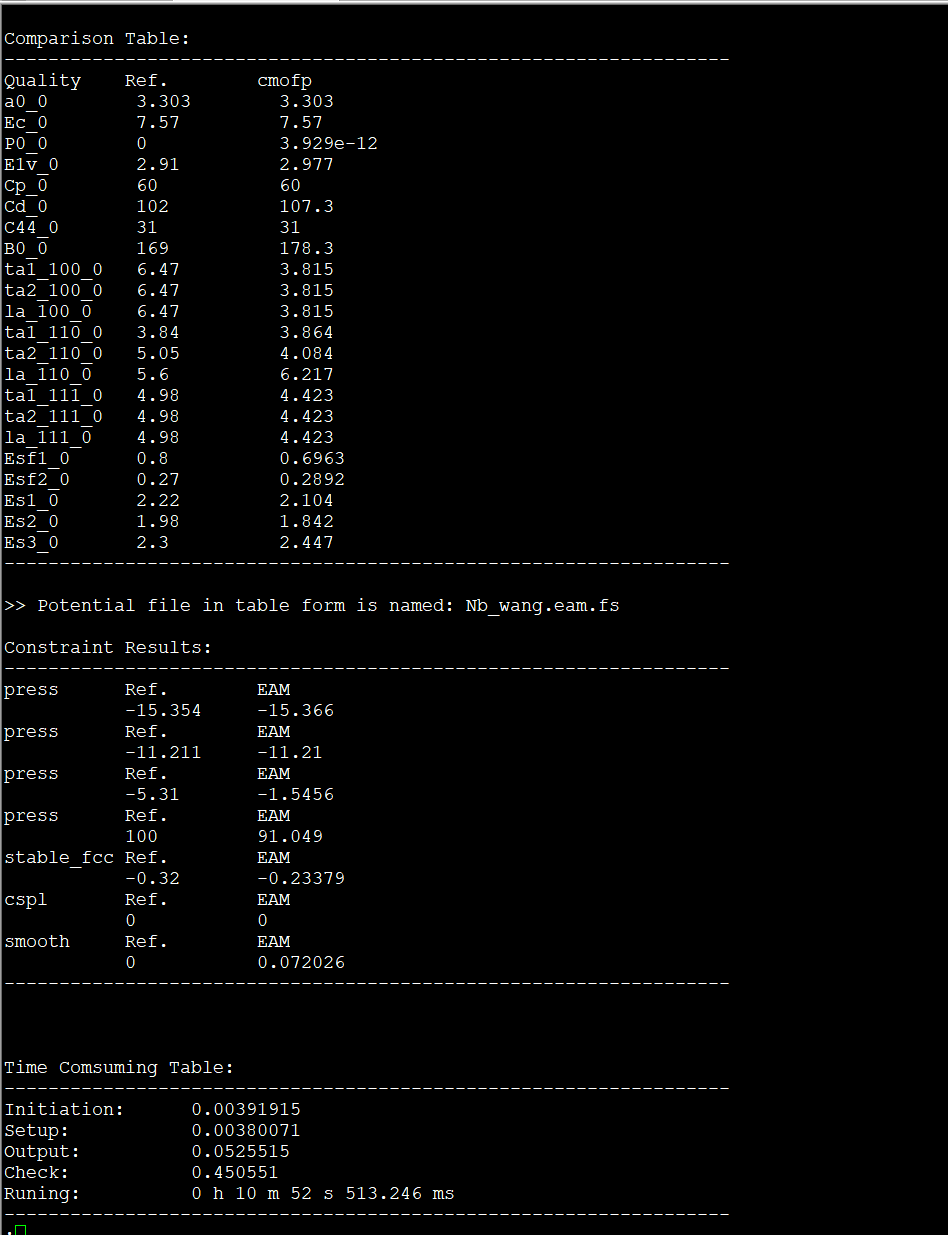Click the "la_100_0" row label
The width and height of the screenshot is (948, 1235).
click(48, 312)
